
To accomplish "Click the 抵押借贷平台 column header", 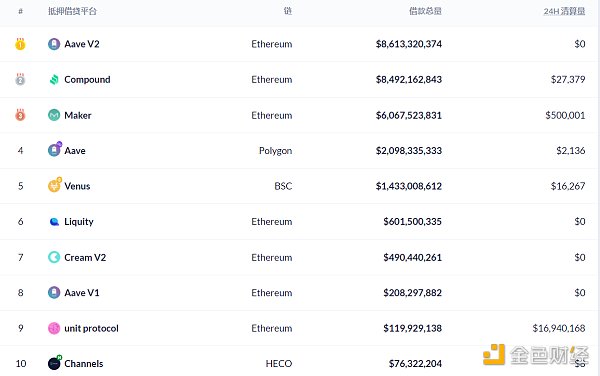I will (72, 11).
